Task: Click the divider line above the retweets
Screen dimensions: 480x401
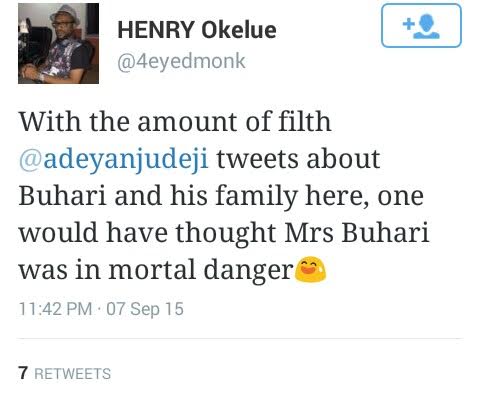Action: (240, 339)
